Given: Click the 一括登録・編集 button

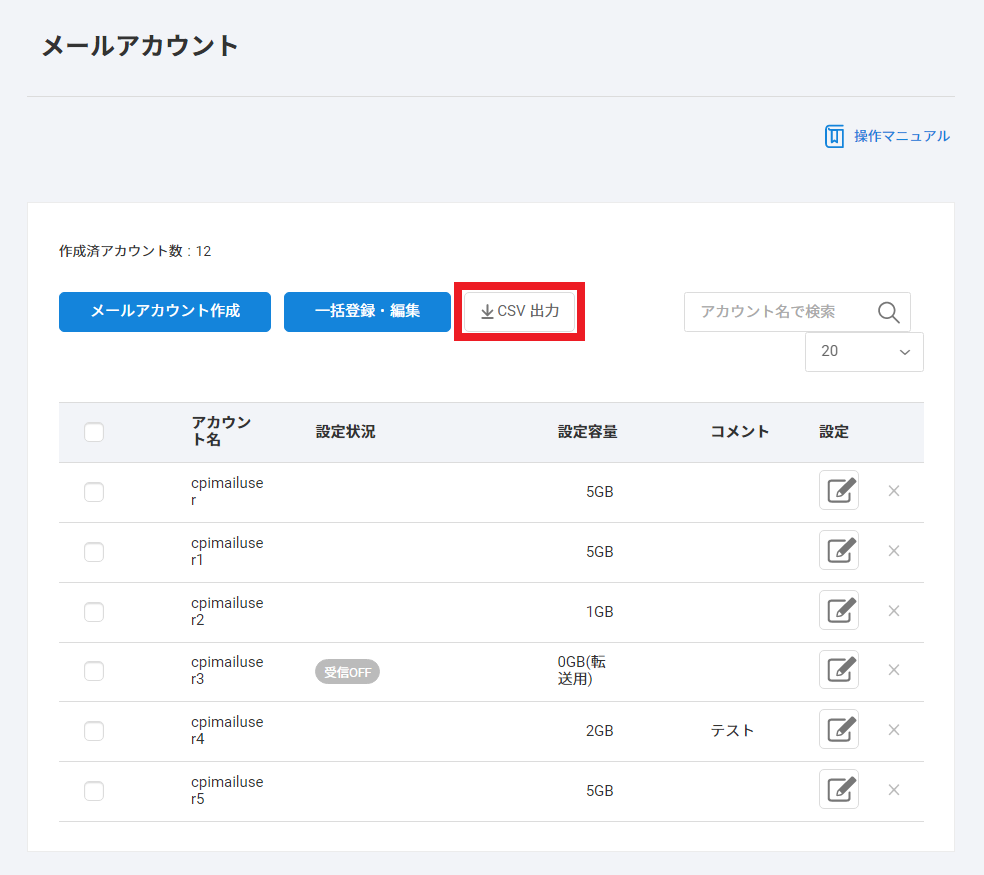Looking at the screenshot, I should pyautogui.click(x=367, y=311).
